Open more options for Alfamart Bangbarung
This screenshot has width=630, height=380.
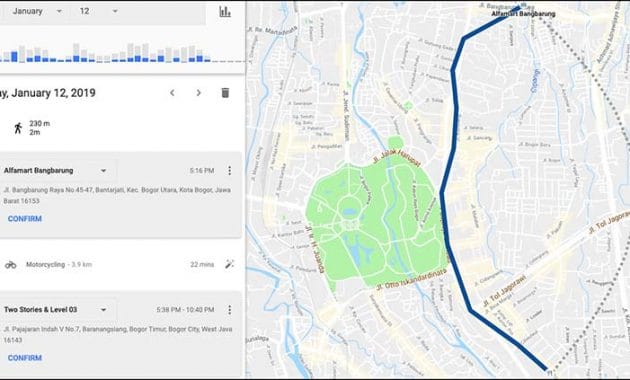pyautogui.click(x=229, y=171)
